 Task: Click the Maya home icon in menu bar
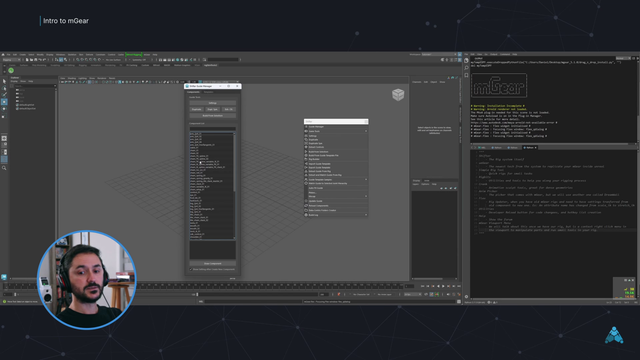[x=3, y=54]
